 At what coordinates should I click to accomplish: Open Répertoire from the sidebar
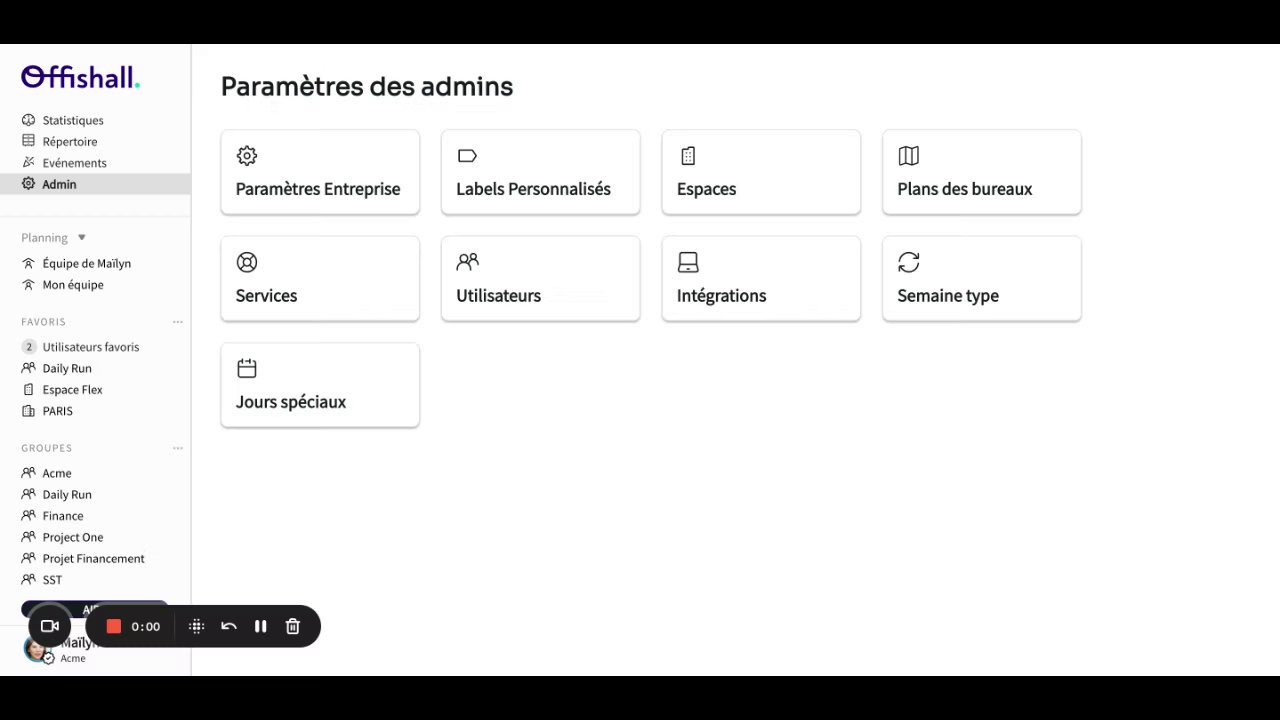pyautogui.click(x=70, y=142)
